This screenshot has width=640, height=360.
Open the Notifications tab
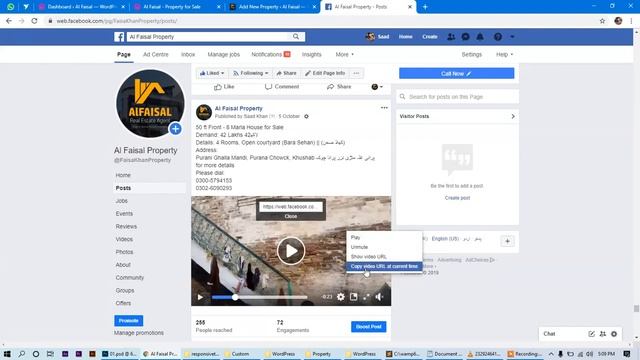click(x=271, y=54)
